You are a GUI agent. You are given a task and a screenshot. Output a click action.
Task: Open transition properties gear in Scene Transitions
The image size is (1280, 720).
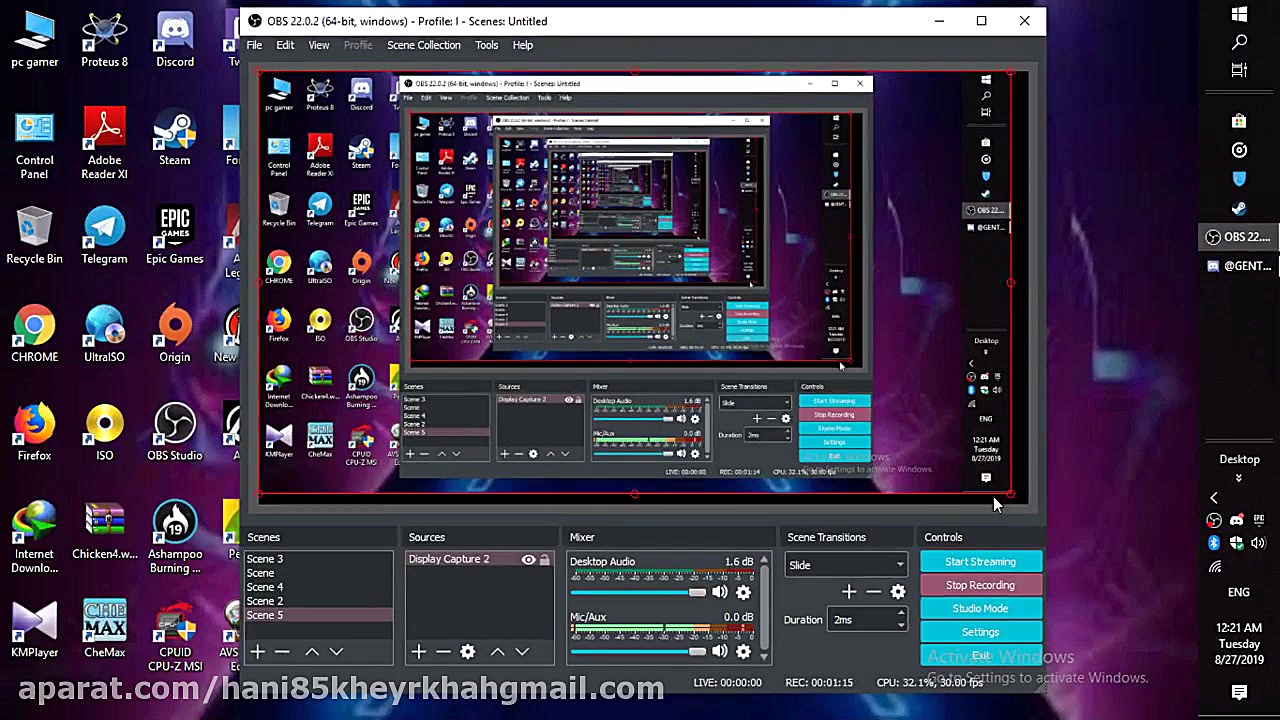tap(898, 592)
